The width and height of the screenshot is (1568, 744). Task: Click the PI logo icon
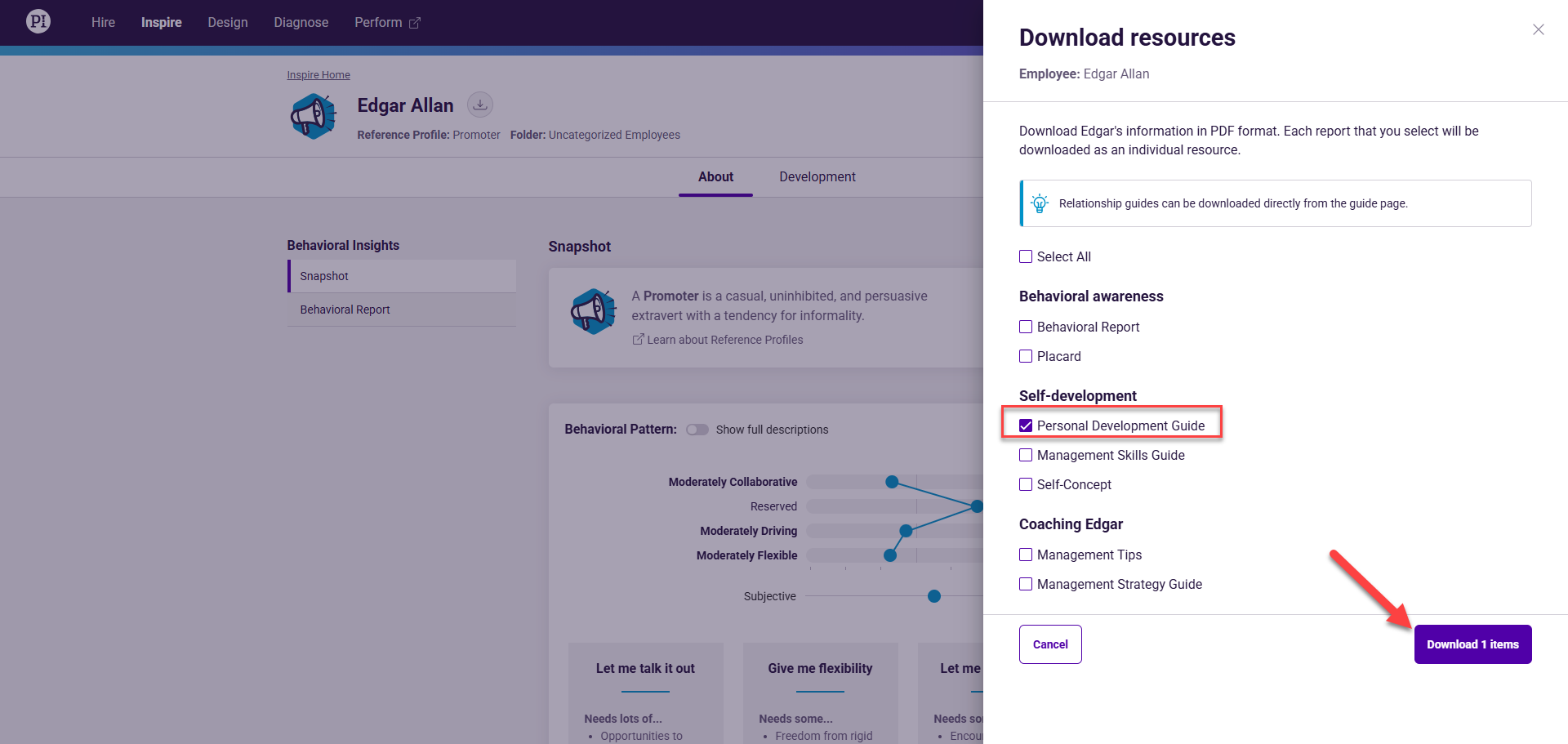(38, 21)
